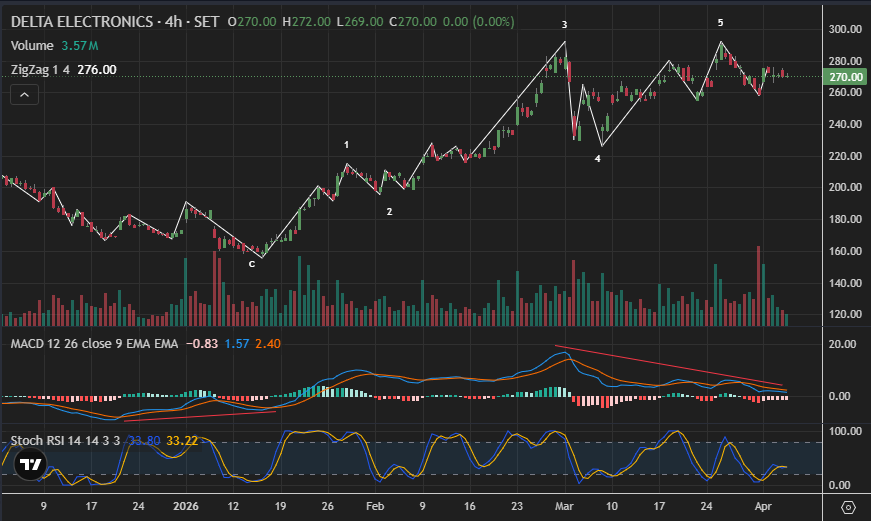Open chart settings gear icon
The width and height of the screenshot is (871, 521).
[848, 507]
